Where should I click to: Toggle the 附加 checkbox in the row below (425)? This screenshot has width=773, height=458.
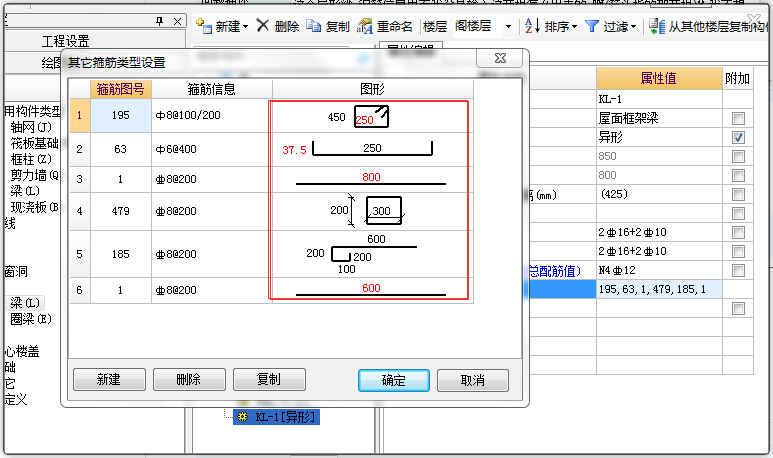point(738,213)
